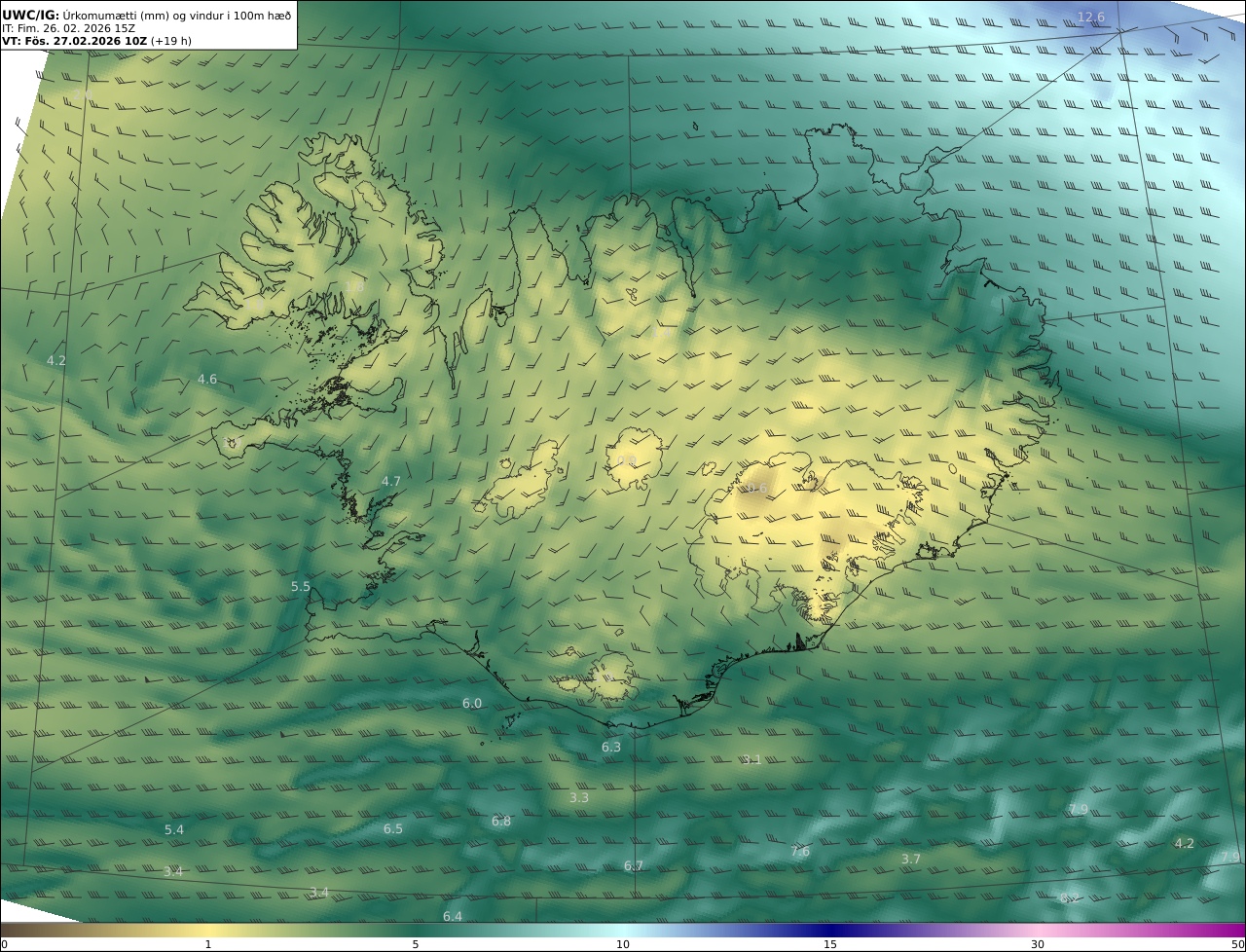
Task: Click the initial time line 'IT: Fim. 26. 02. 2026 15Z'
Action: point(68,28)
